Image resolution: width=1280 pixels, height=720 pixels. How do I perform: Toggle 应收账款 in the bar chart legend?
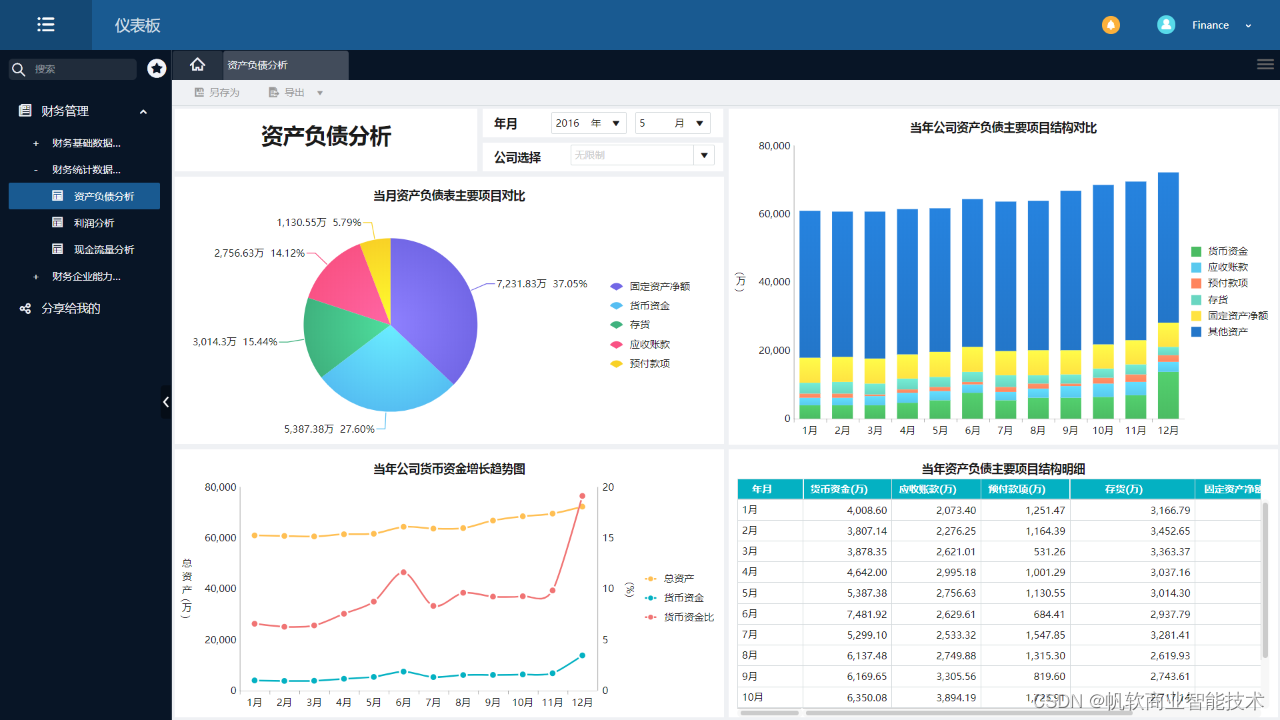1219,267
